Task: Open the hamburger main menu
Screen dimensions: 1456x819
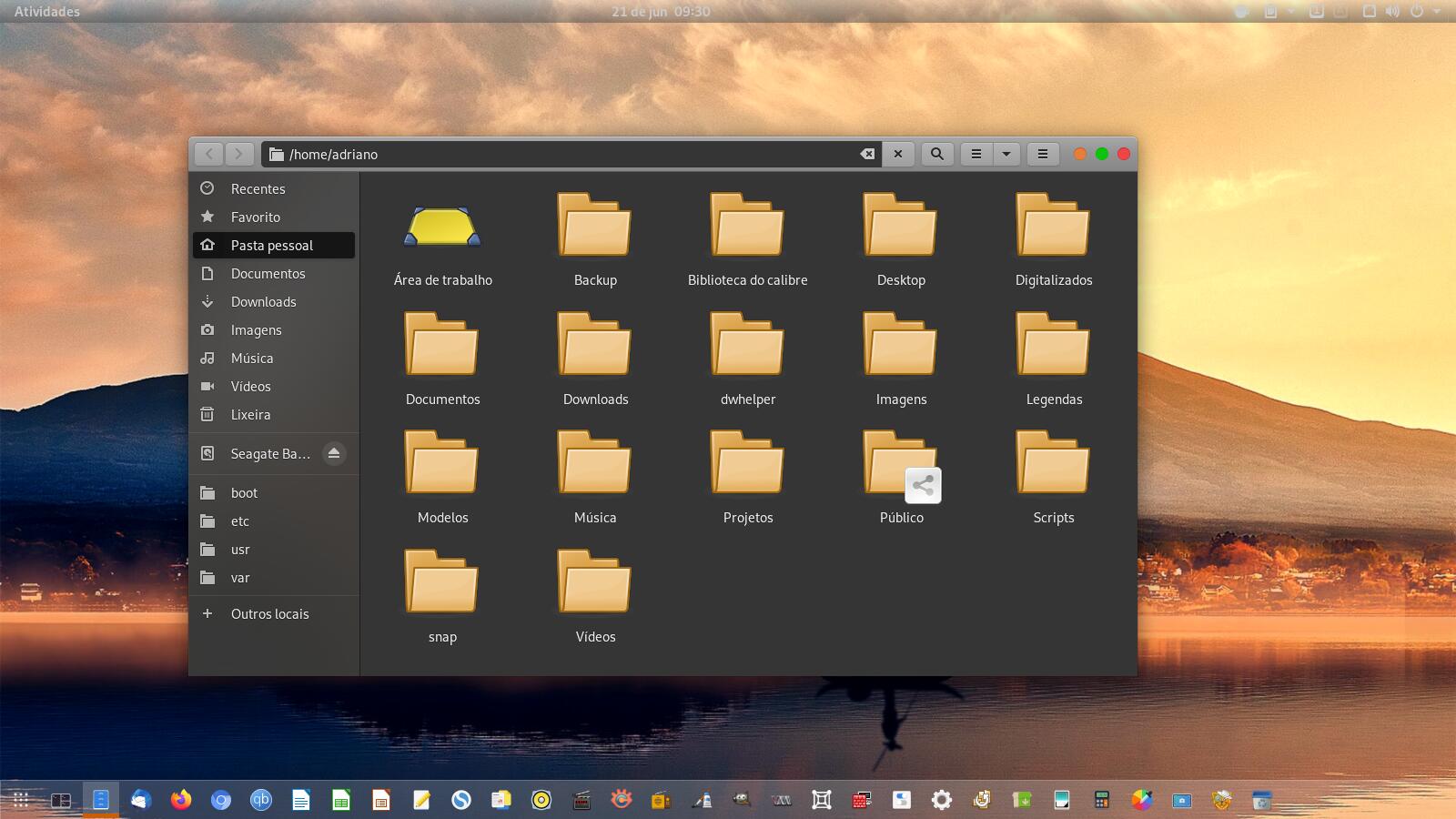Action: (1043, 154)
